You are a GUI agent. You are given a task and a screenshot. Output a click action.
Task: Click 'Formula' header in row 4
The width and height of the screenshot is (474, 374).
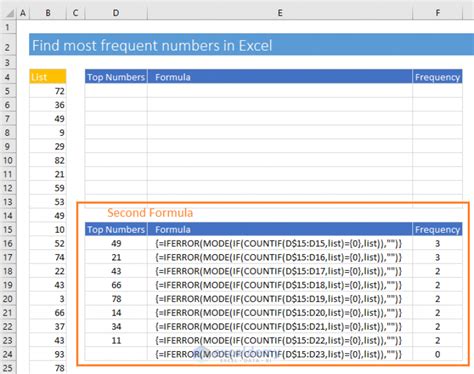point(280,77)
